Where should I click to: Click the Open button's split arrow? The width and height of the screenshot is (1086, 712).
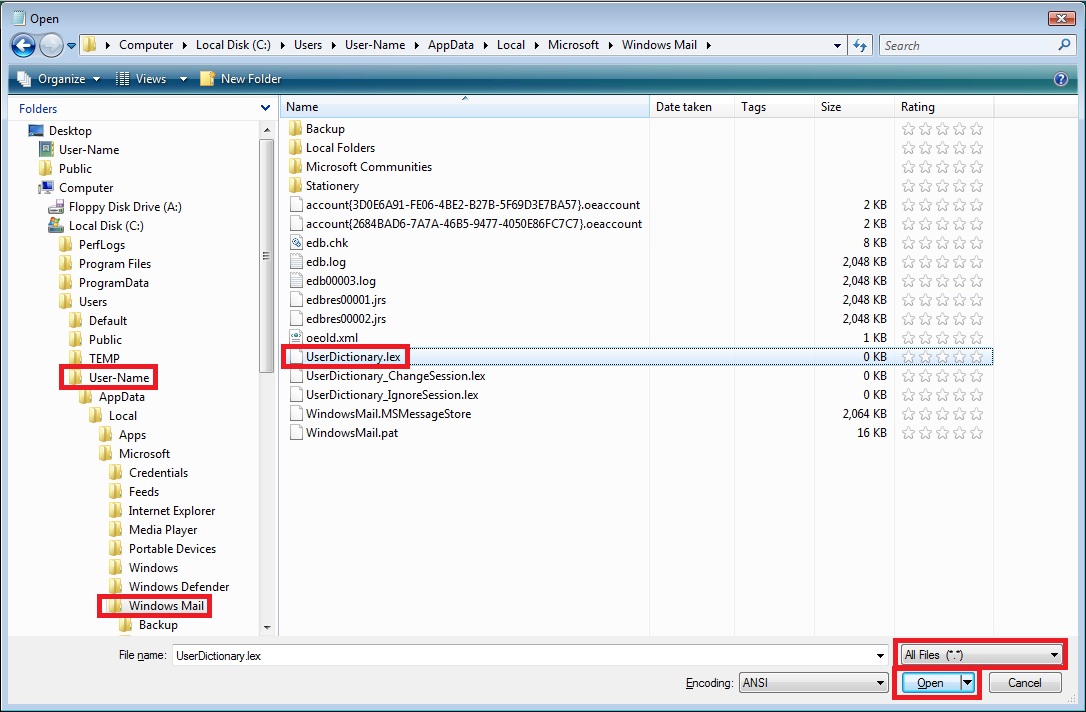(968, 683)
